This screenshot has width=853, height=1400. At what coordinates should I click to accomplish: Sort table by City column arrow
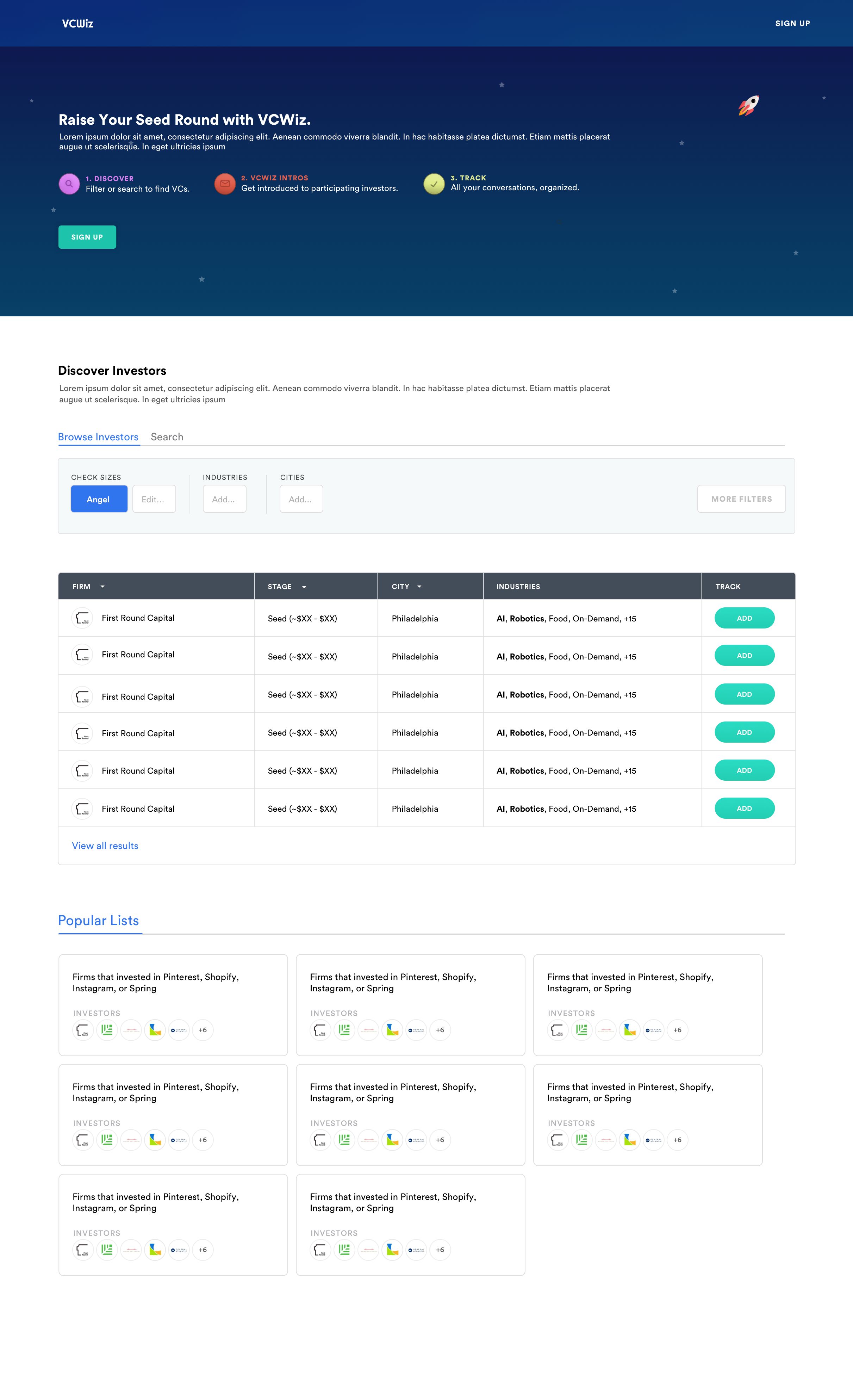tap(419, 586)
